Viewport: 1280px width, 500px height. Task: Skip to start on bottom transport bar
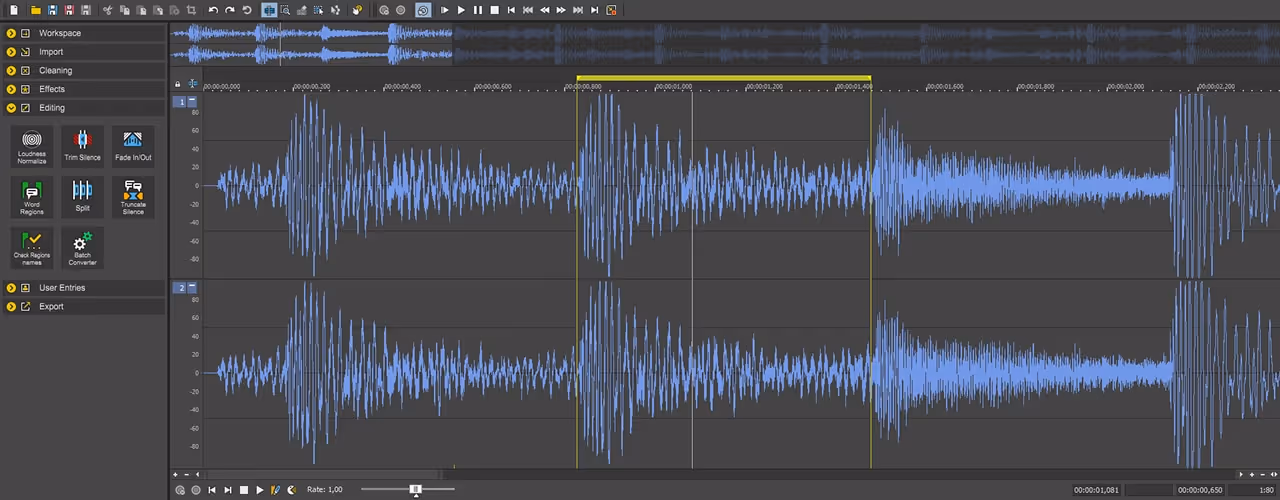click(212, 490)
